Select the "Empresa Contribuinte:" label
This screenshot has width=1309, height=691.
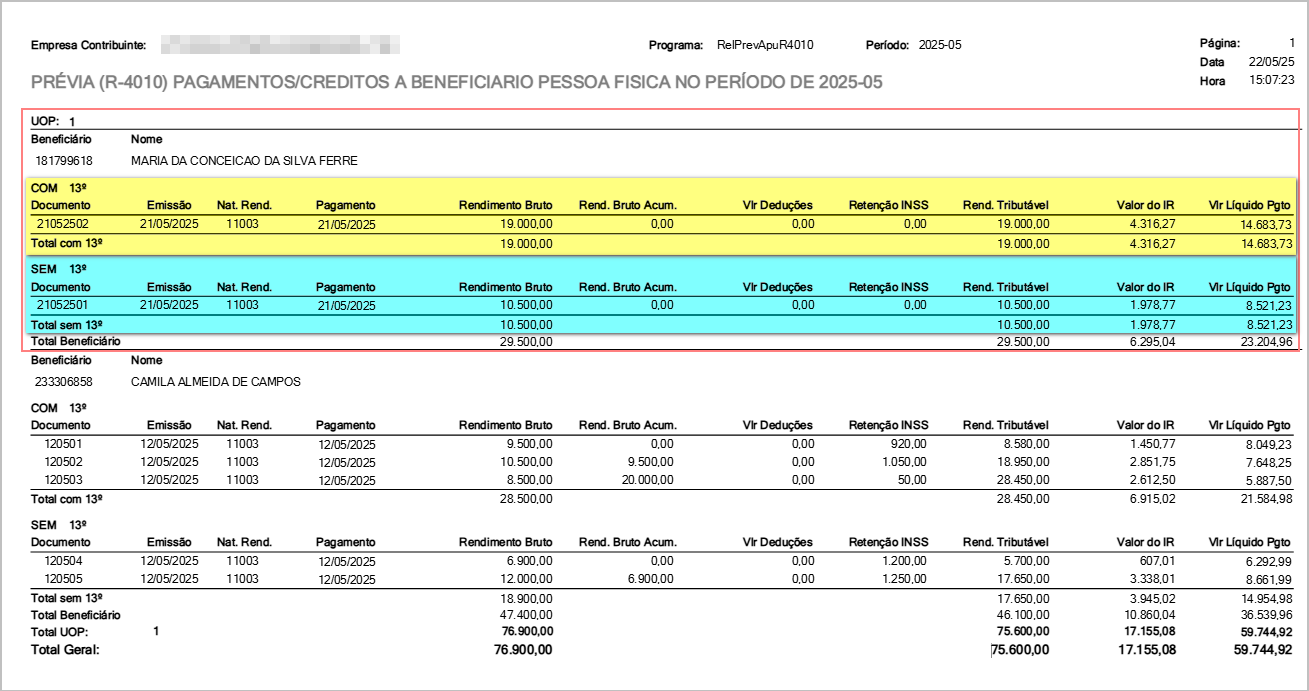click(x=89, y=45)
